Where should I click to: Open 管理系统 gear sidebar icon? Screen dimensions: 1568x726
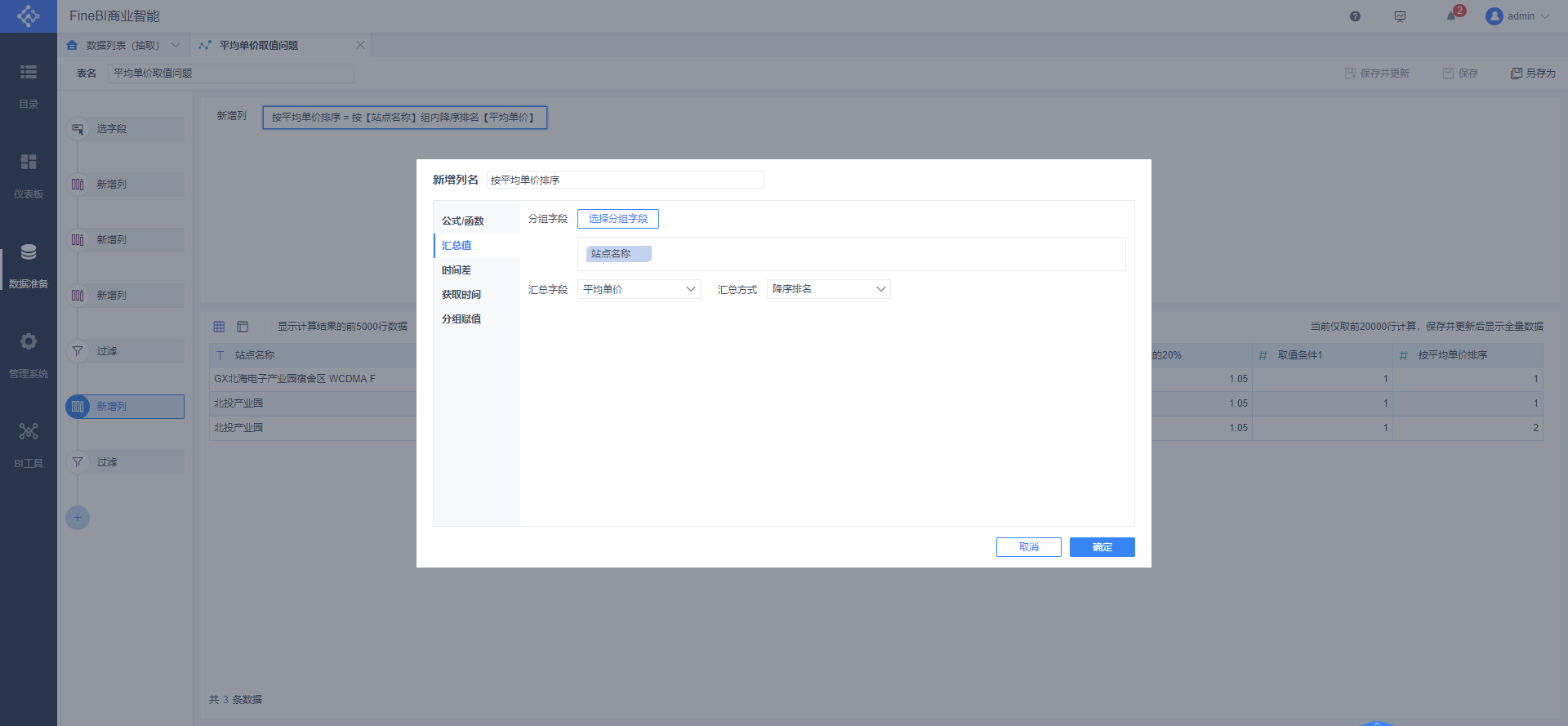(29, 341)
